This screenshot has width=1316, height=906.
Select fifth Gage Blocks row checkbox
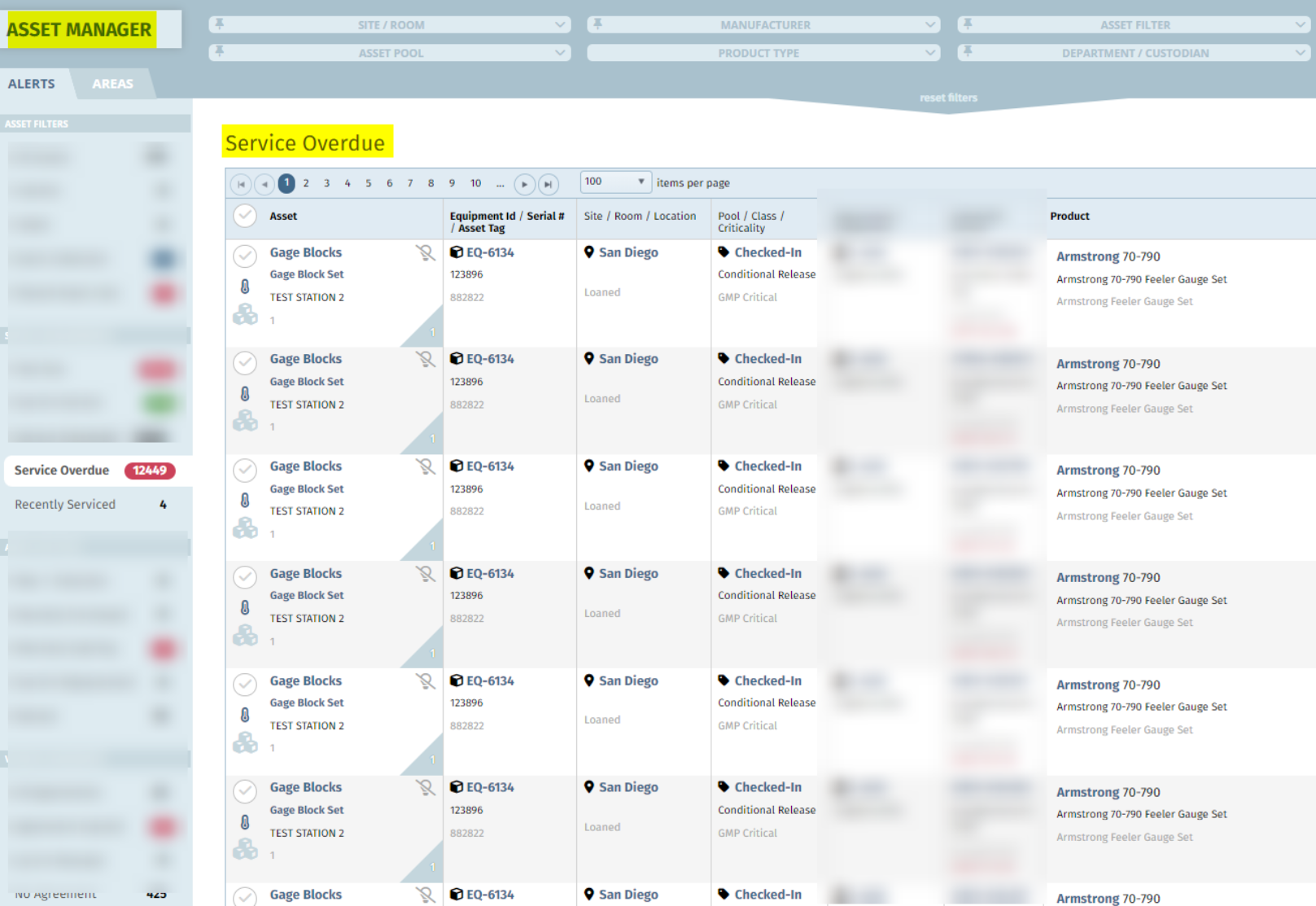tap(245, 684)
